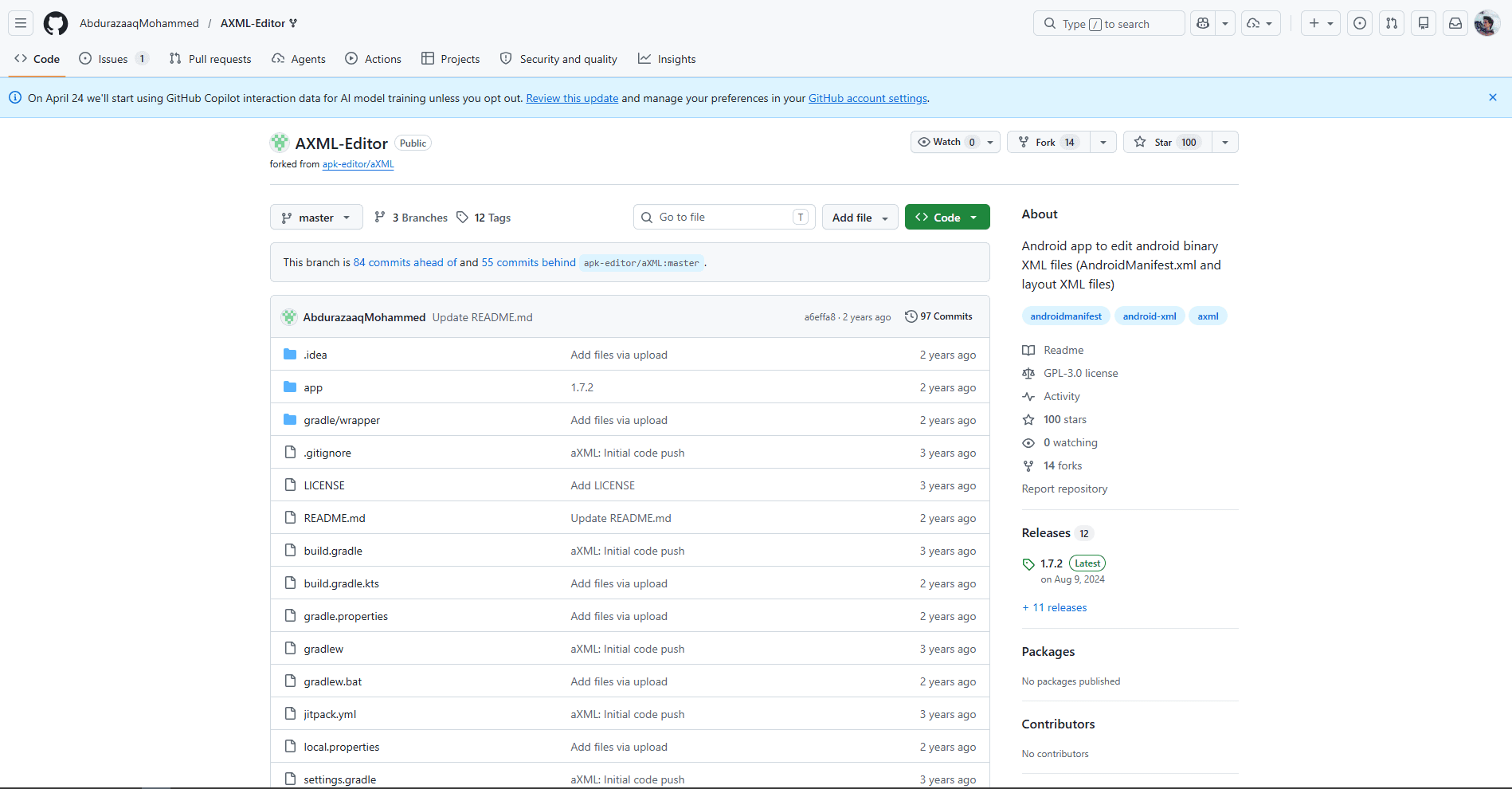
Task: Click the Go to file search box
Action: click(724, 217)
